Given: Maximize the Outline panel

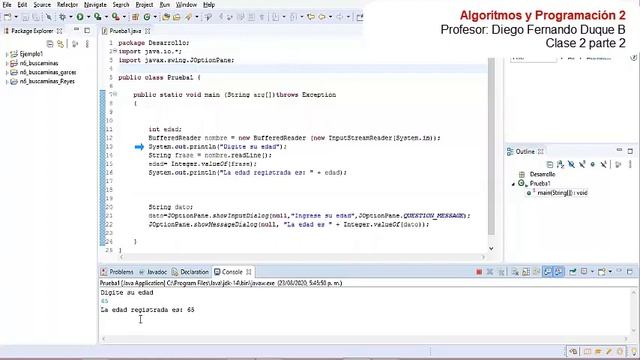Looking at the screenshot, I should [x=630, y=151].
